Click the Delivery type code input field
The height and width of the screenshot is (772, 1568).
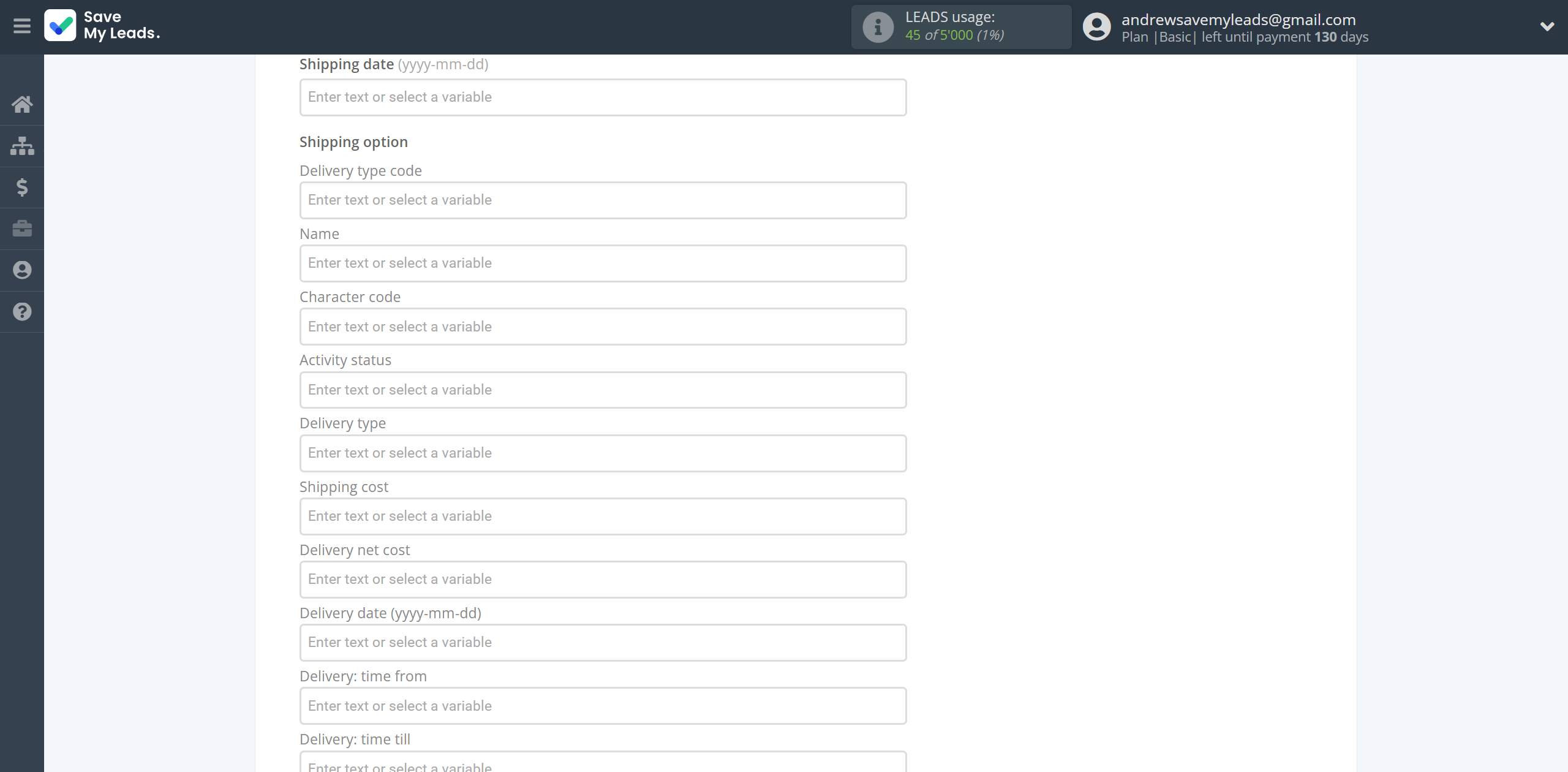click(603, 199)
